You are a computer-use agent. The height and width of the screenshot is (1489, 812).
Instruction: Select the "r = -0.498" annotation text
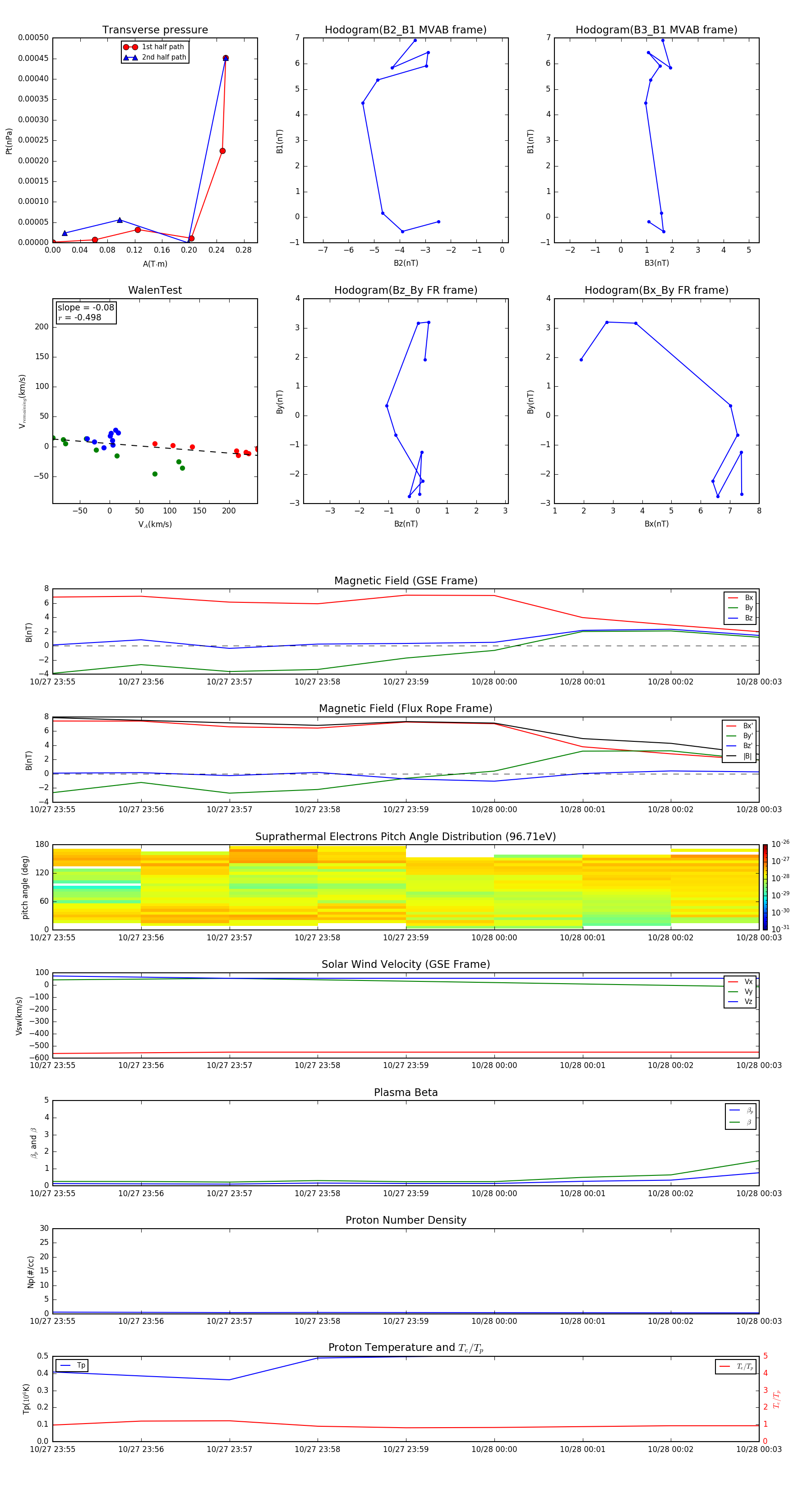[x=80, y=317]
